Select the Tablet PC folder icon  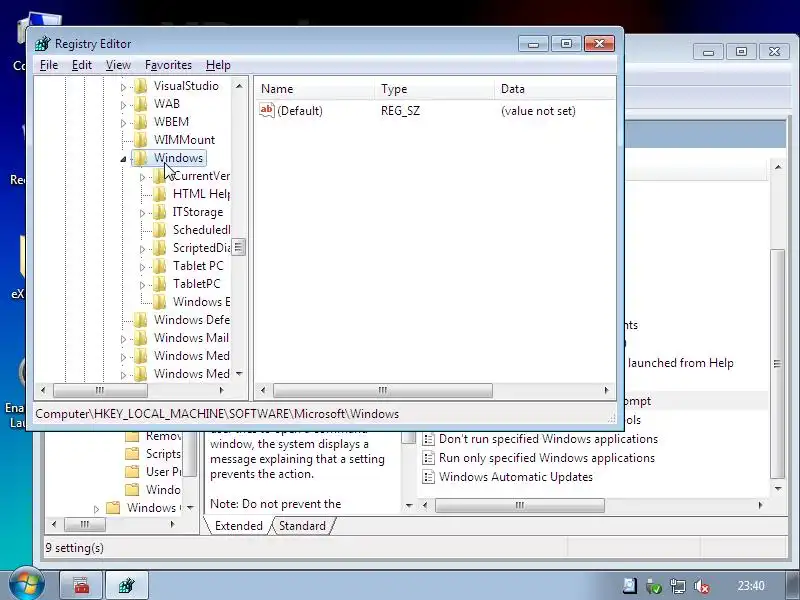(160, 266)
